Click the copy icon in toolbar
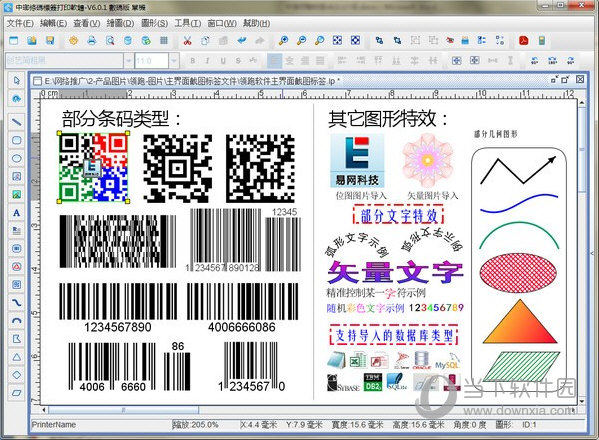The image size is (599, 440). (205, 40)
